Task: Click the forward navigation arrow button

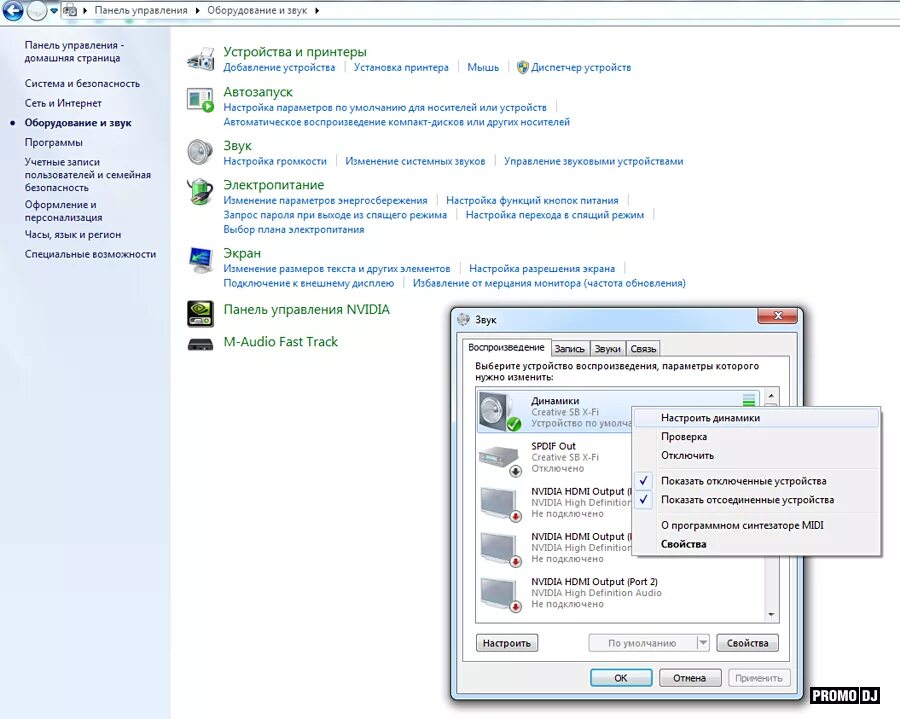Action: (36, 10)
